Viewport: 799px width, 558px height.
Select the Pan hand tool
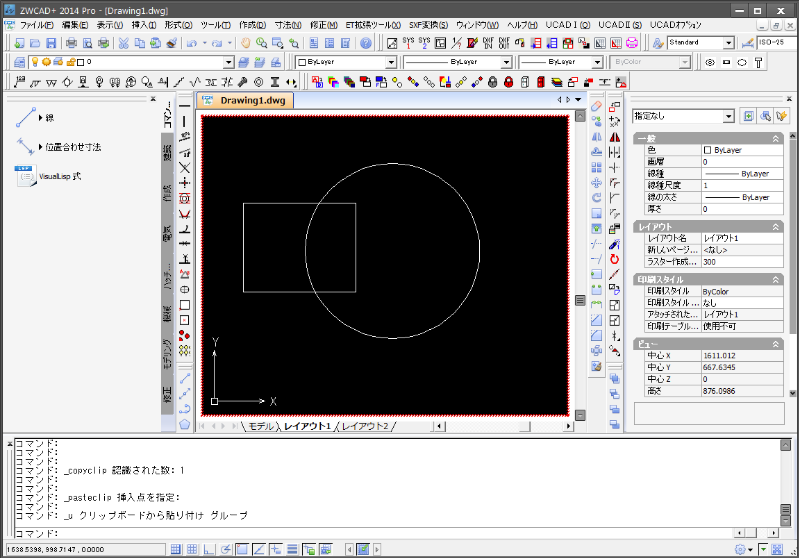246,43
